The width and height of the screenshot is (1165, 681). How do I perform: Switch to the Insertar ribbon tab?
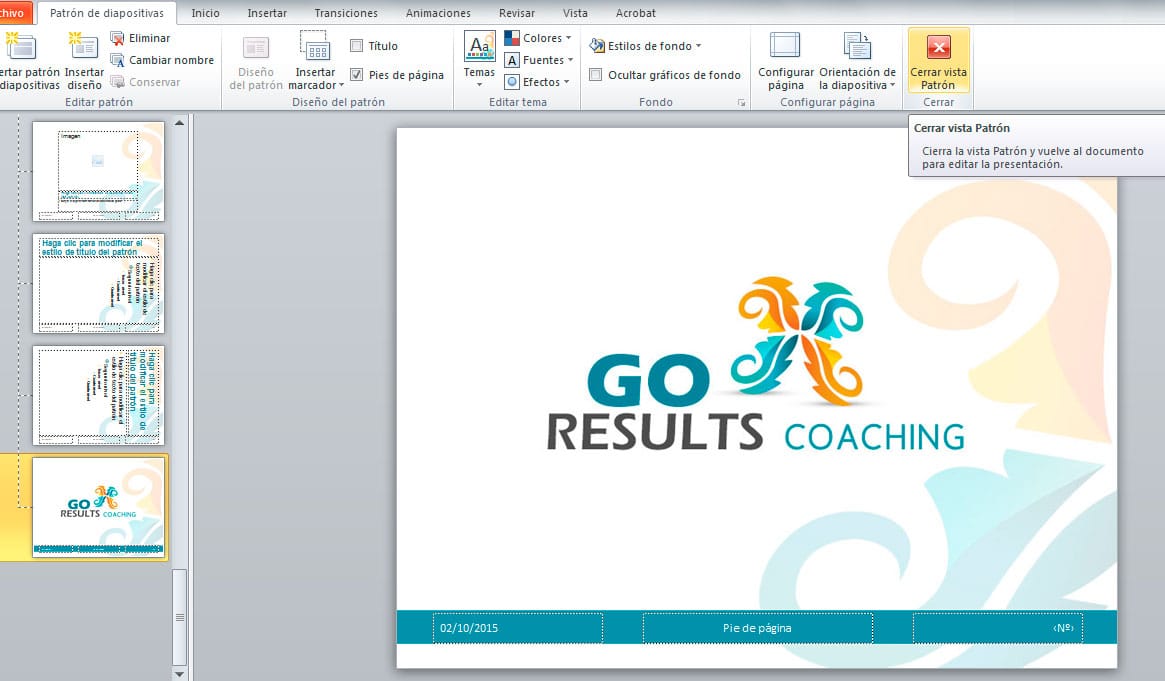pos(267,13)
